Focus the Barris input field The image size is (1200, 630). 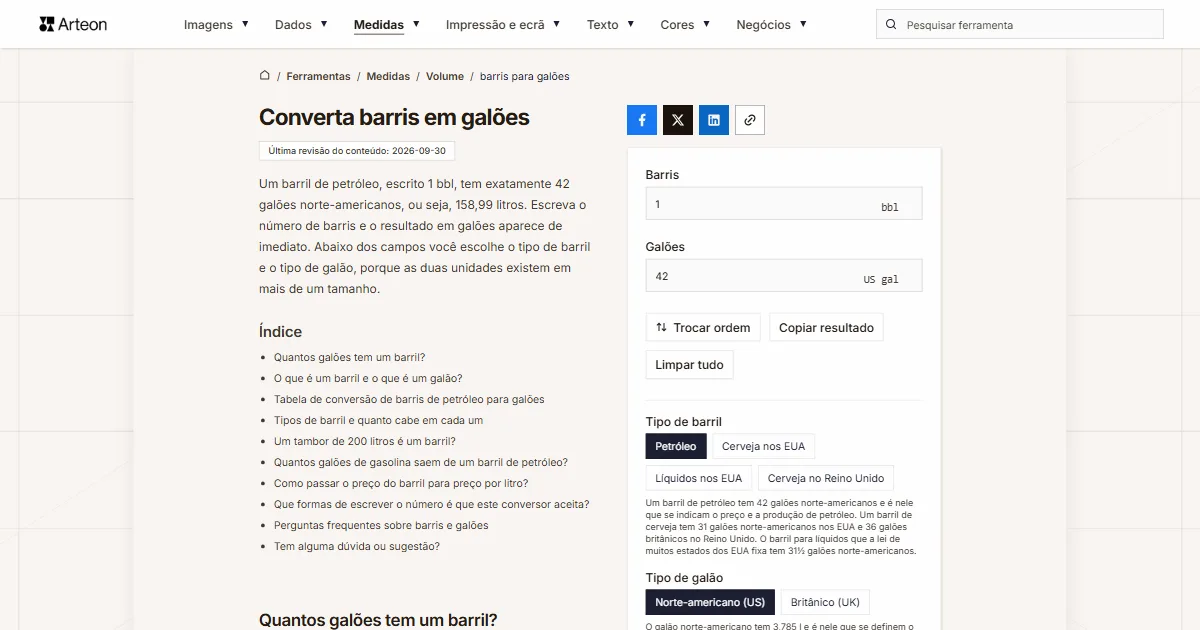pyautogui.click(x=784, y=203)
